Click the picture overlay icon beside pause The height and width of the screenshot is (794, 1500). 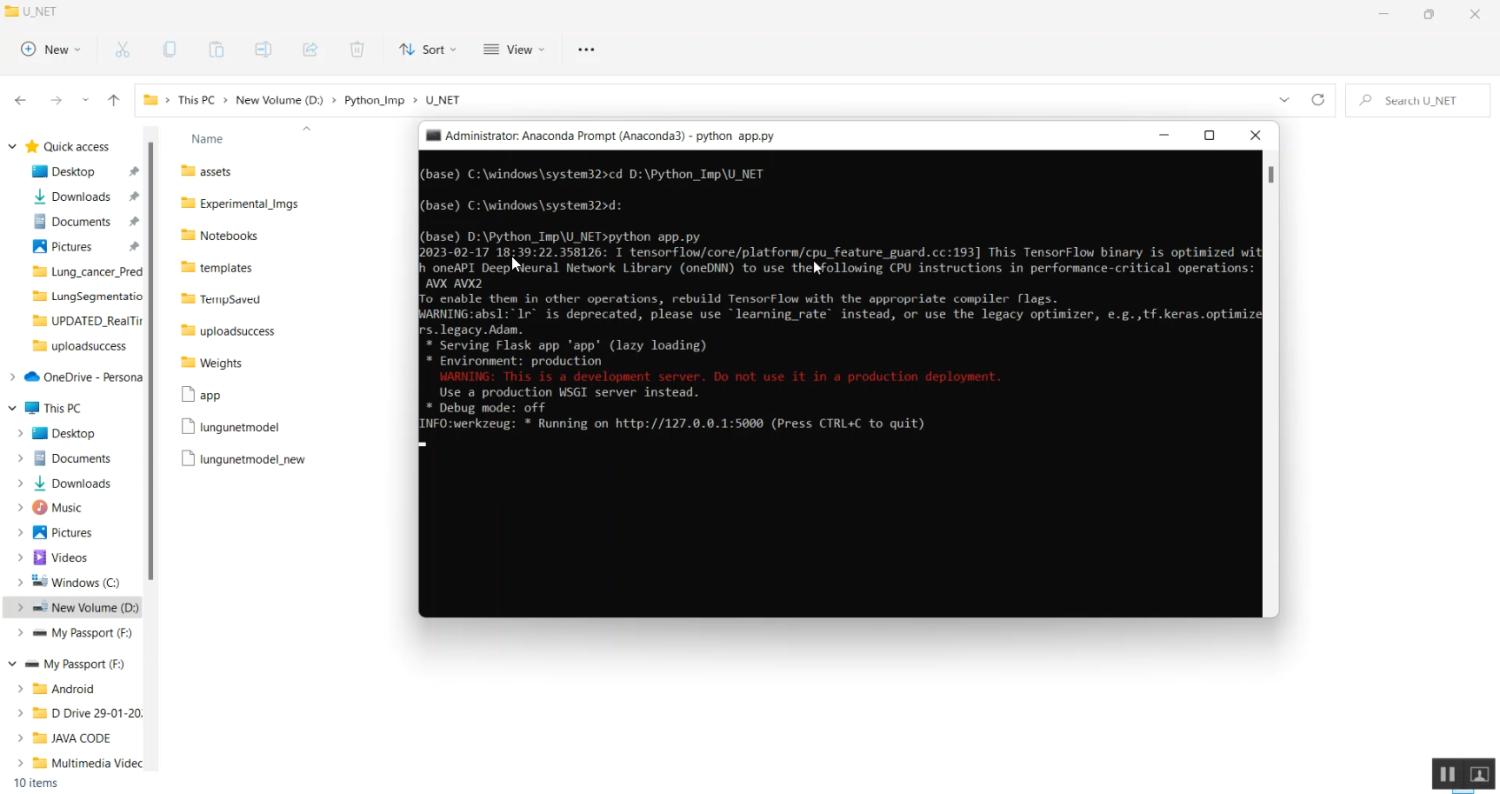tap(1480, 774)
